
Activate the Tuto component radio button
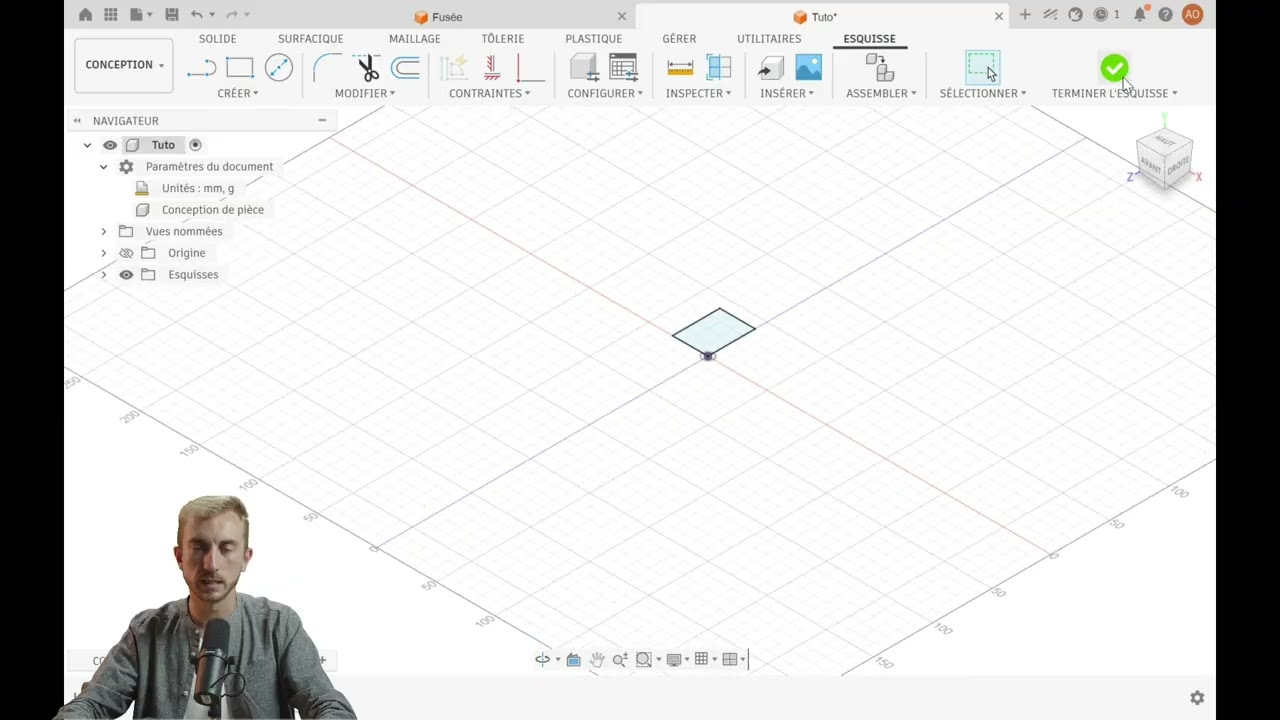[x=195, y=145]
